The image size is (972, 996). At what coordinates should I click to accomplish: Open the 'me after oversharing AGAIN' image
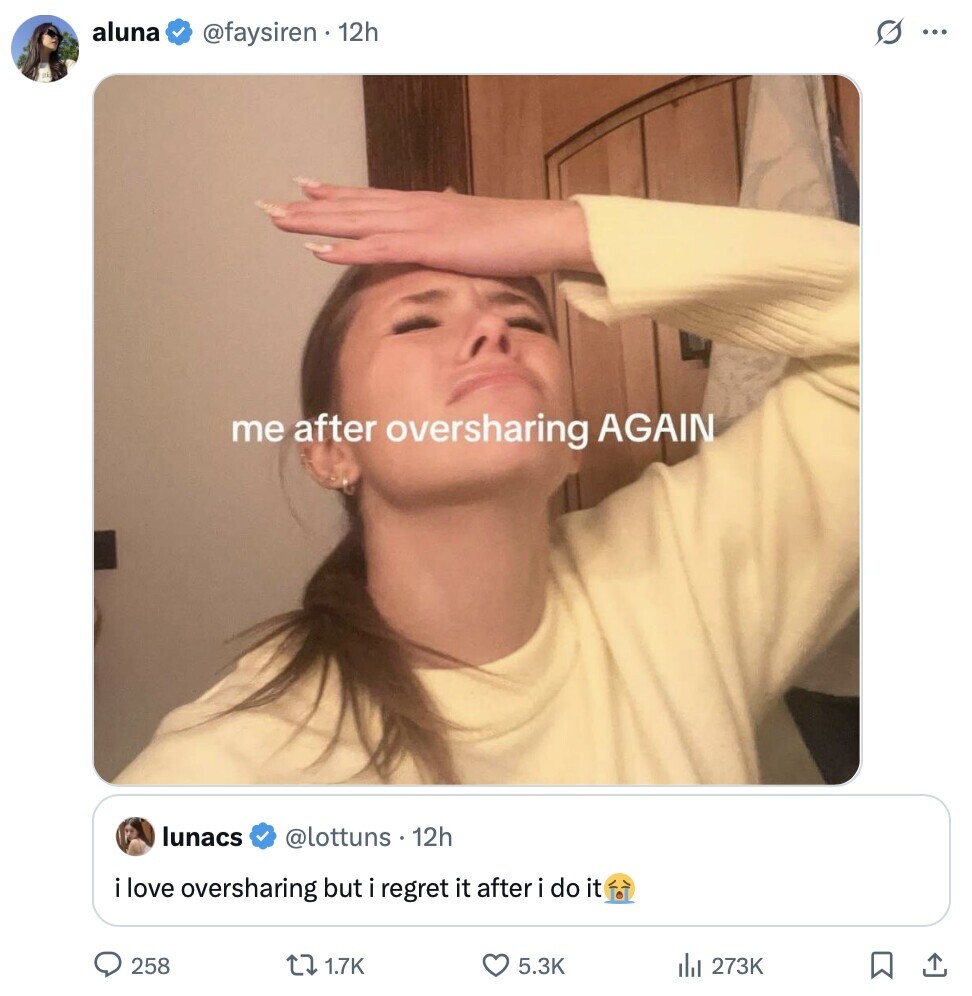coord(476,429)
